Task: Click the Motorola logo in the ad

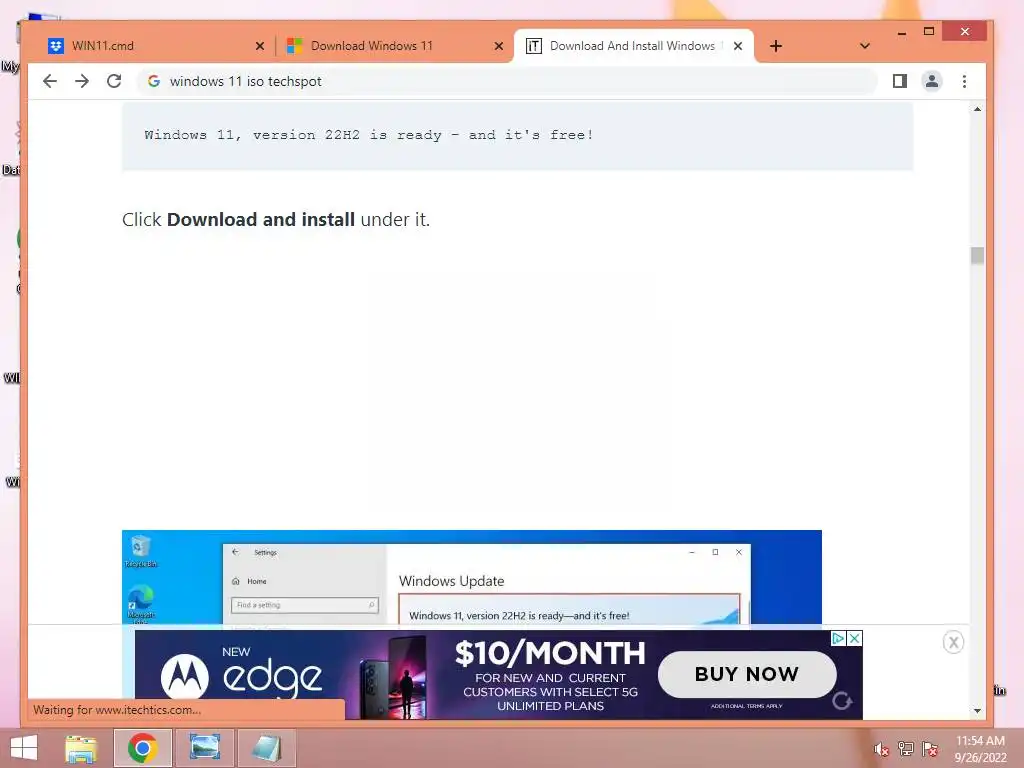Action: [185, 677]
